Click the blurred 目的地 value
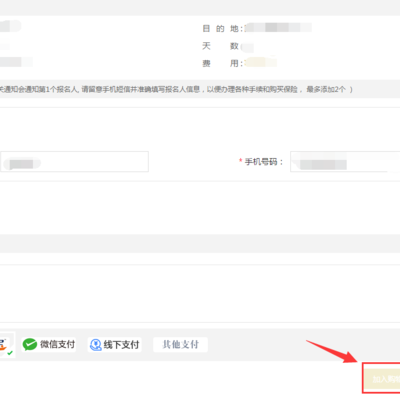The width and height of the screenshot is (400, 400). tap(278, 28)
